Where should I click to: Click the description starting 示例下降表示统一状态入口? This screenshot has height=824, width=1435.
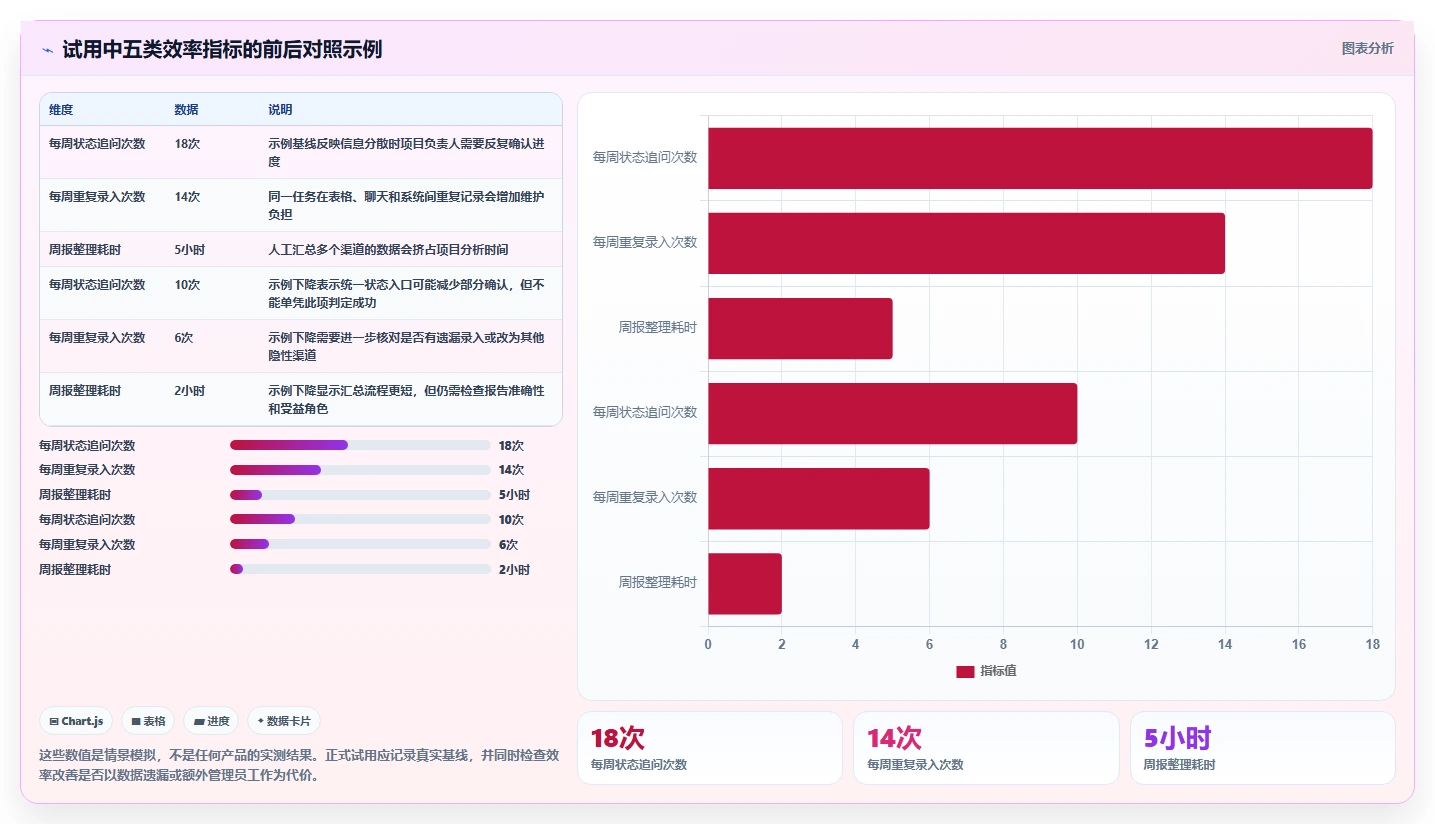click(x=407, y=294)
